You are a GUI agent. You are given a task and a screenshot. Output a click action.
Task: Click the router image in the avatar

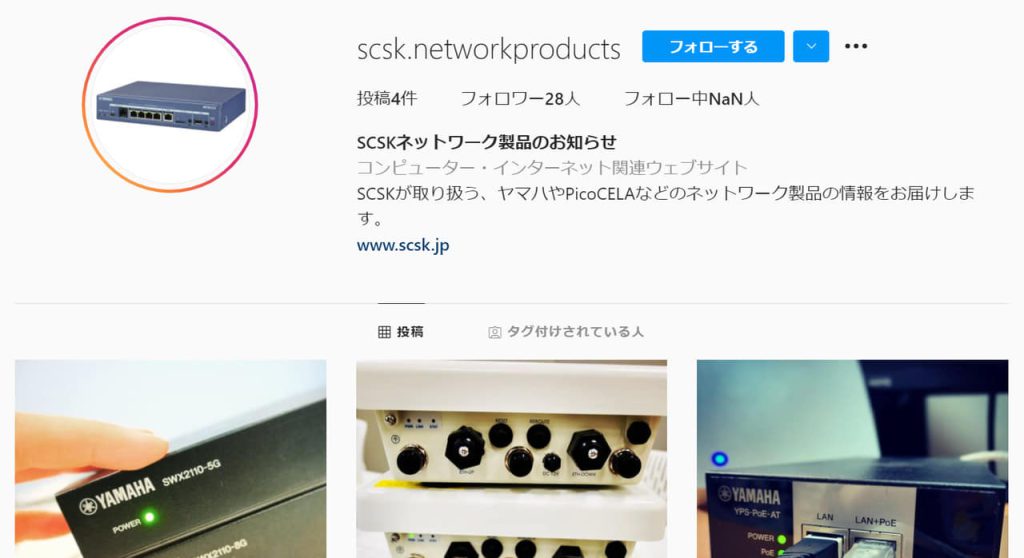171,105
